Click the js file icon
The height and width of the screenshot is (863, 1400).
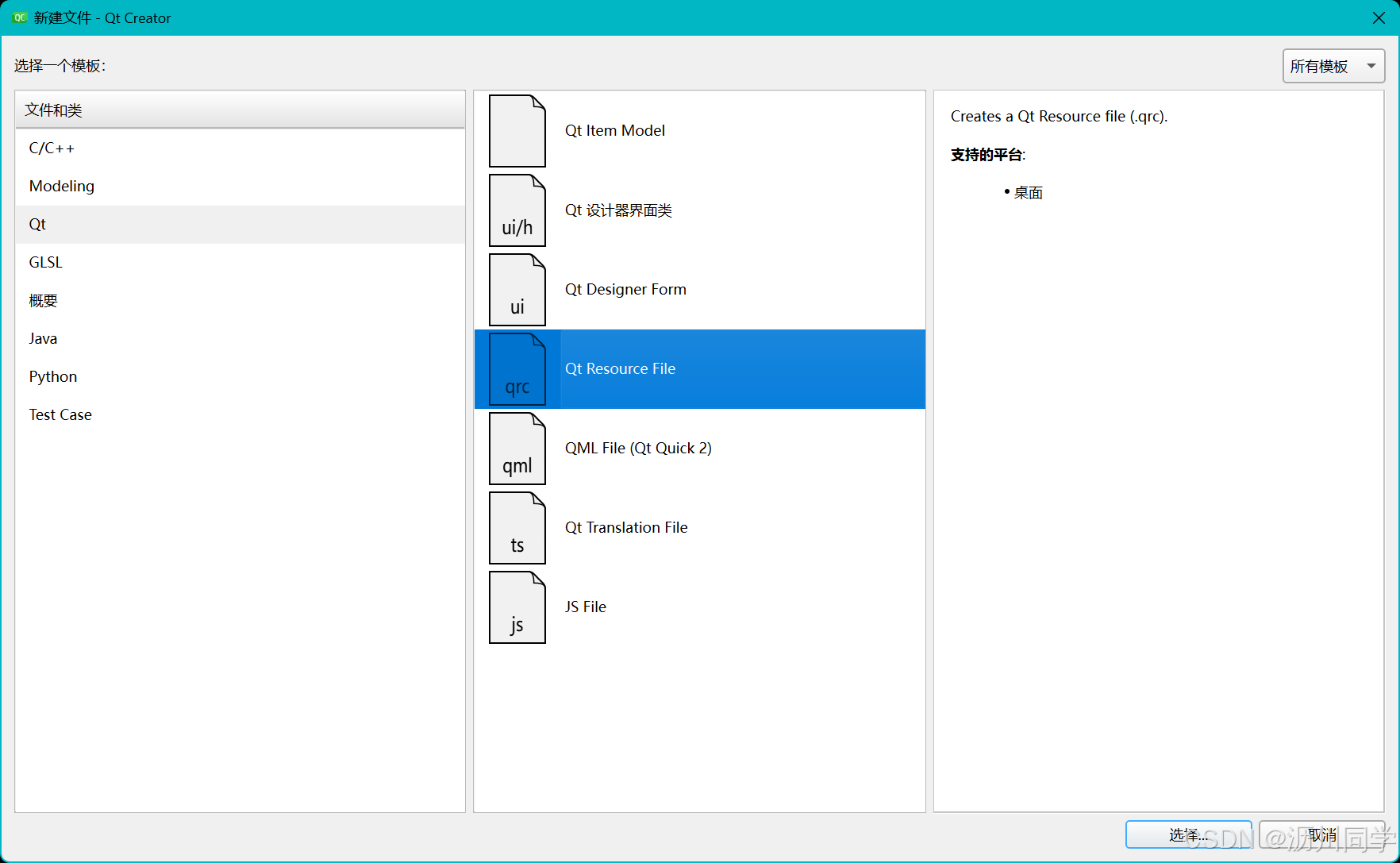point(517,607)
